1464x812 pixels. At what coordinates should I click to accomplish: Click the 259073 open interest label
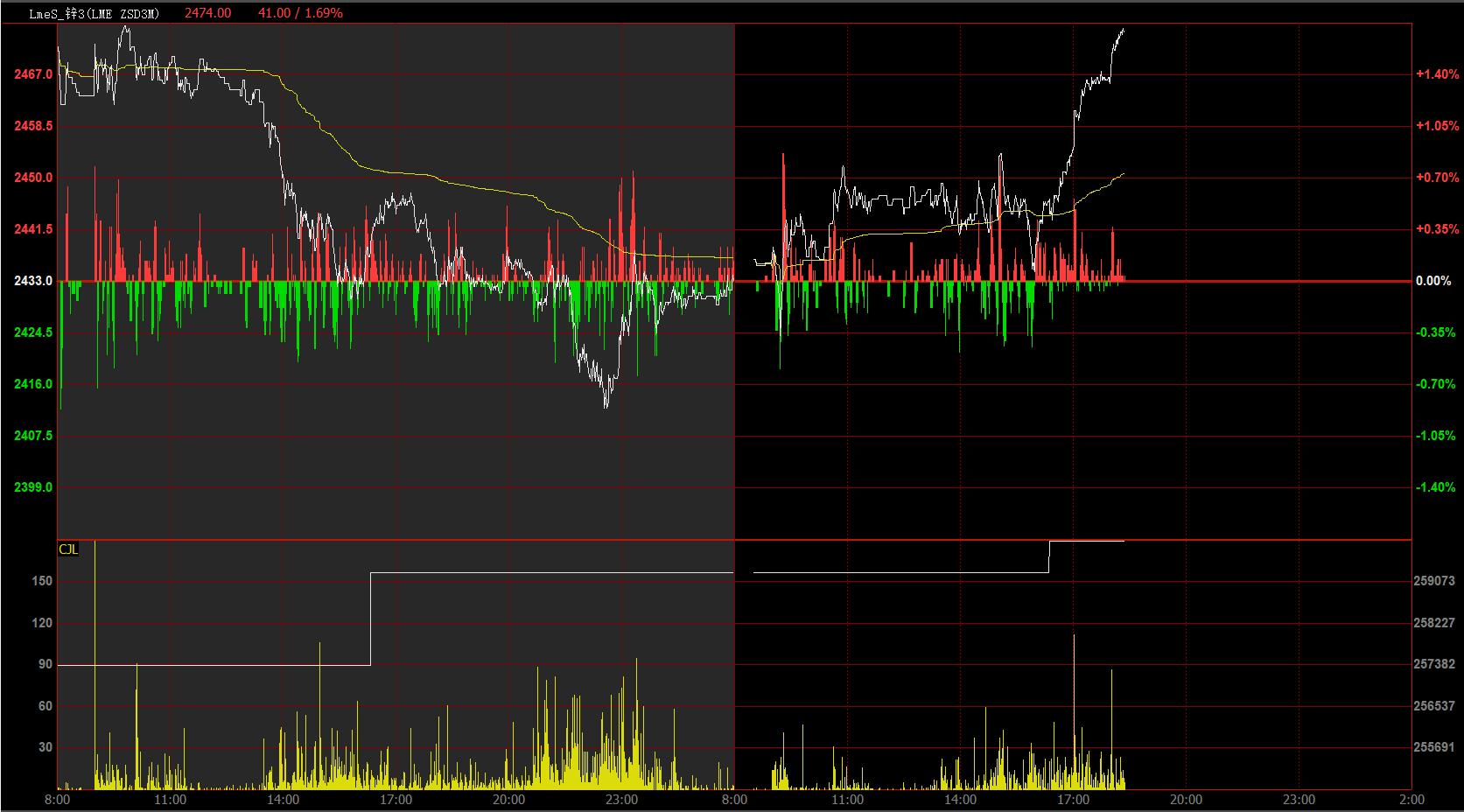coord(1434,581)
